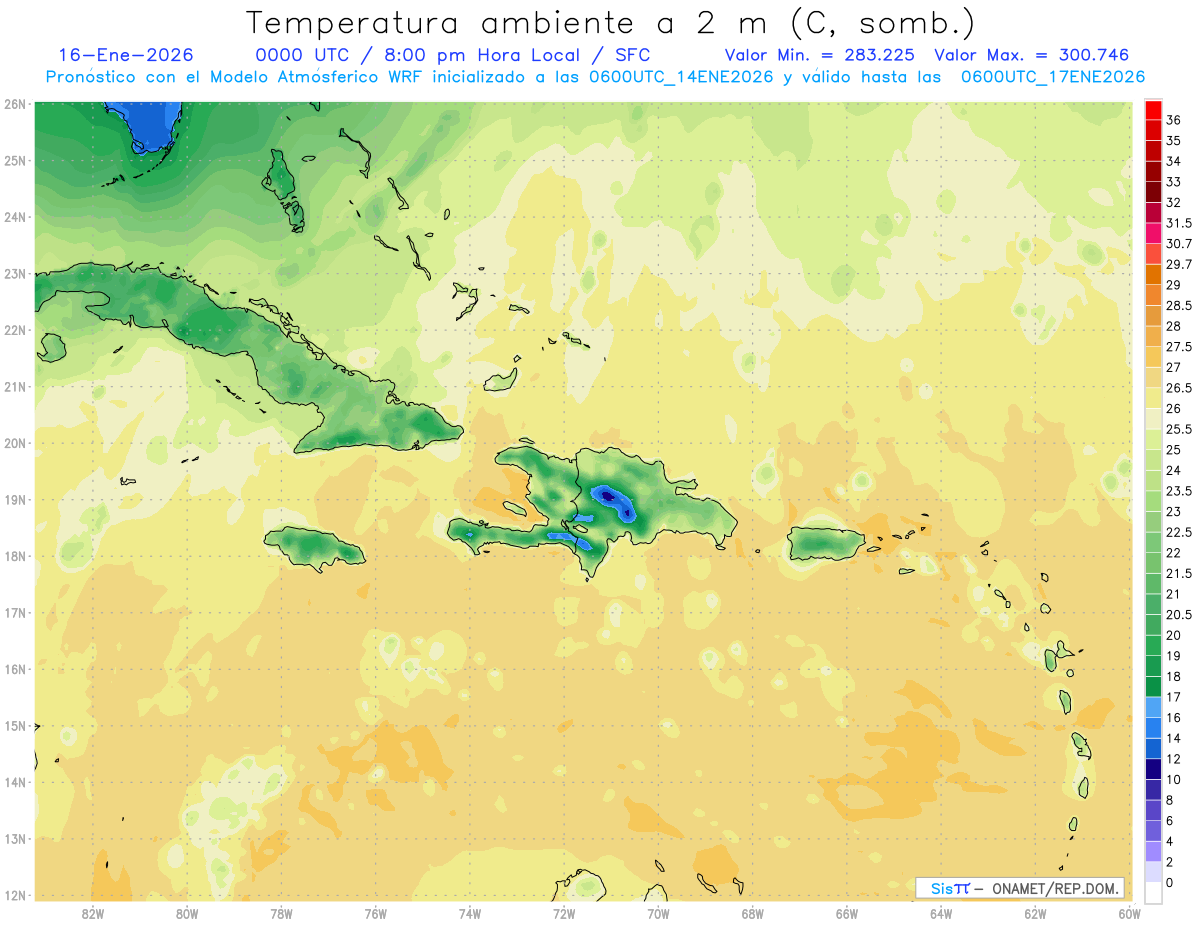Click the legend value "0"
Image resolution: width=1200 pixels, height=927 pixels.
click(x=1171, y=883)
